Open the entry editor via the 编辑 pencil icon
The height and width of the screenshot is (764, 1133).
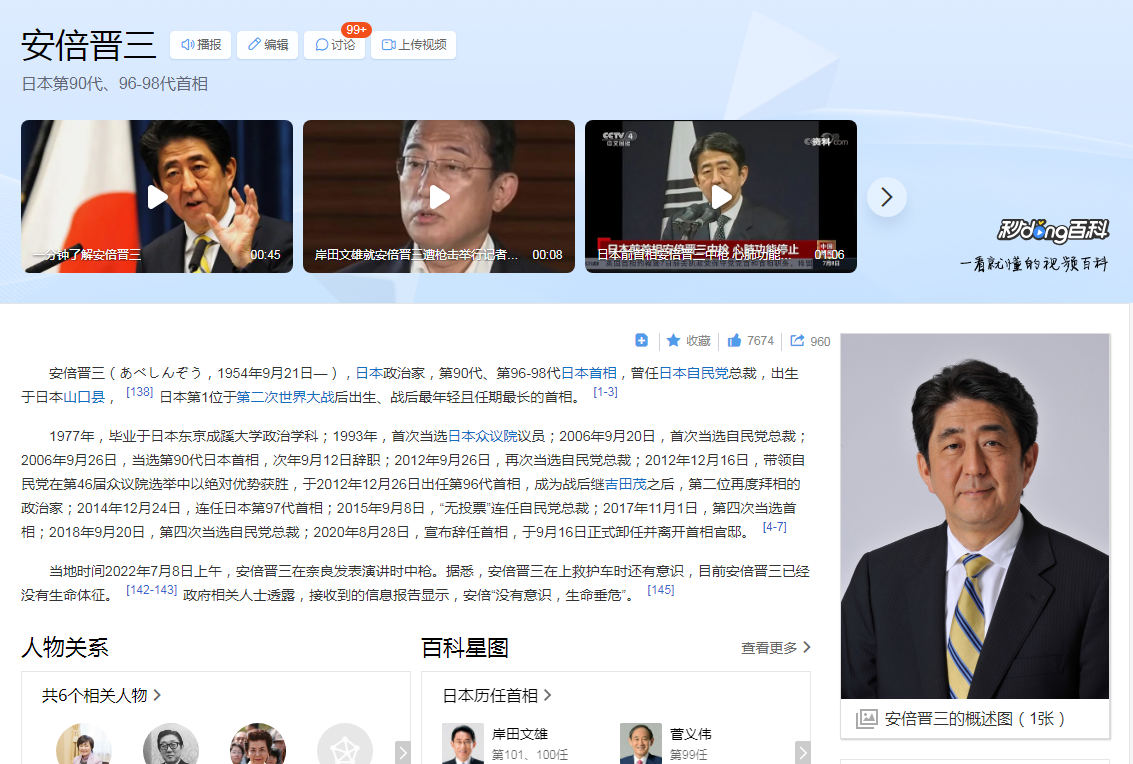(x=252, y=44)
